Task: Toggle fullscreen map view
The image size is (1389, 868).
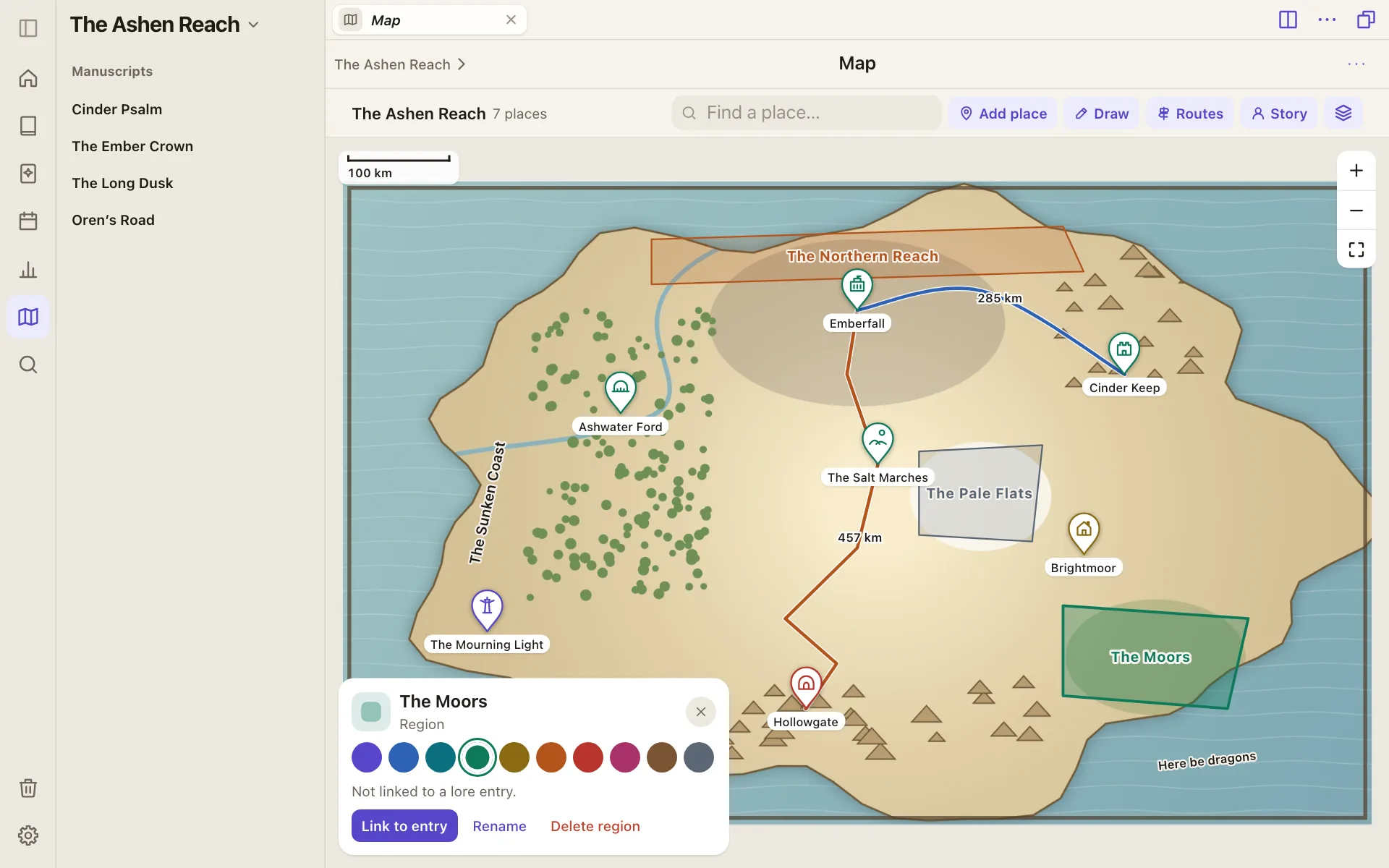Action: [1356, 250]
